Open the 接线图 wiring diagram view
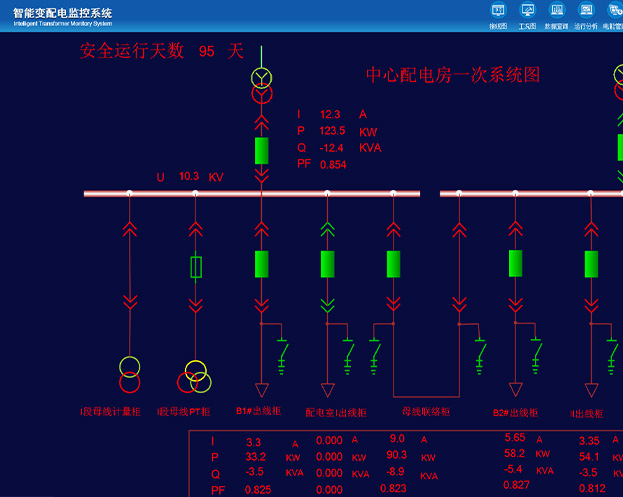This screenshot has height=497, width=623. 498,15
